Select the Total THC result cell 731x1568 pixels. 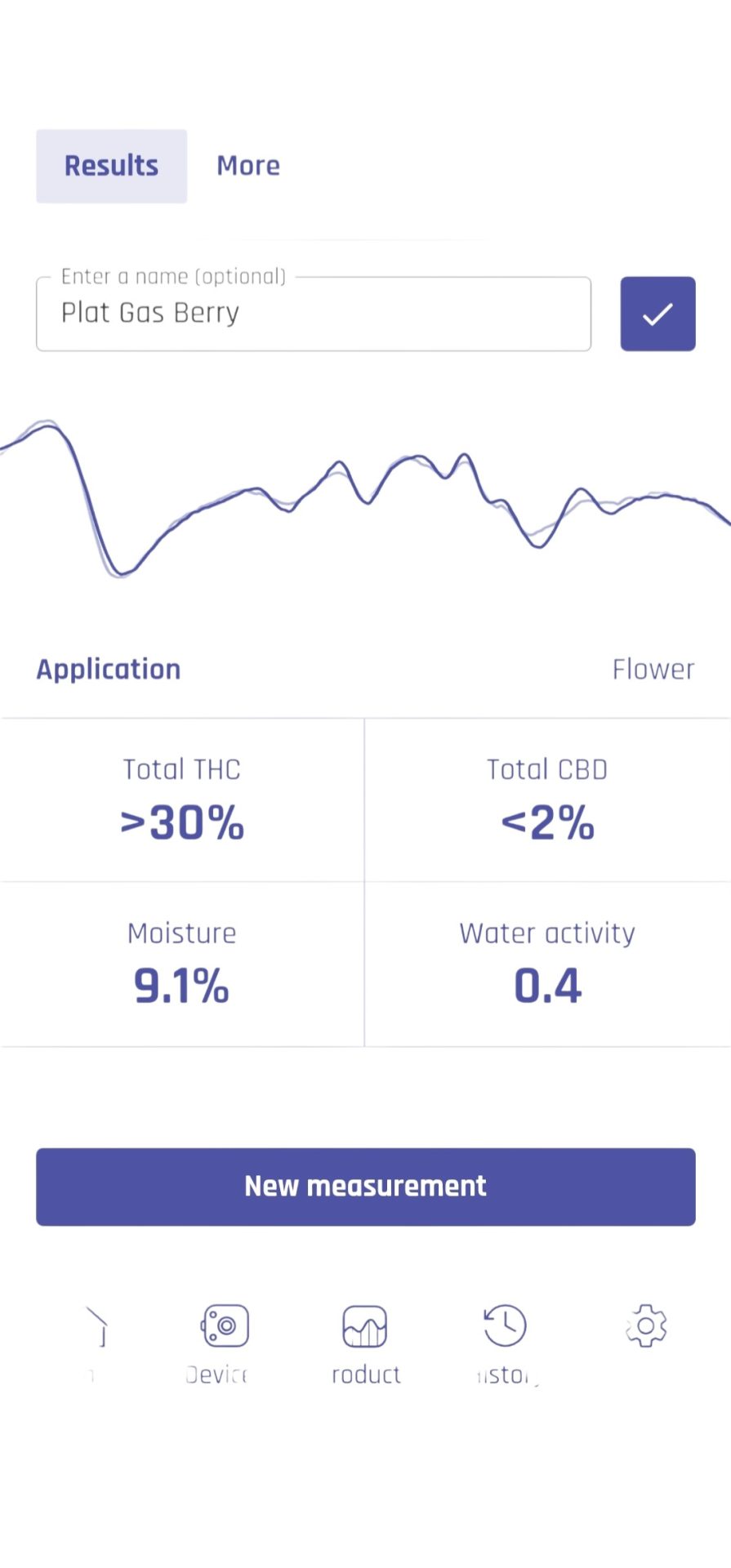point(182,800)
